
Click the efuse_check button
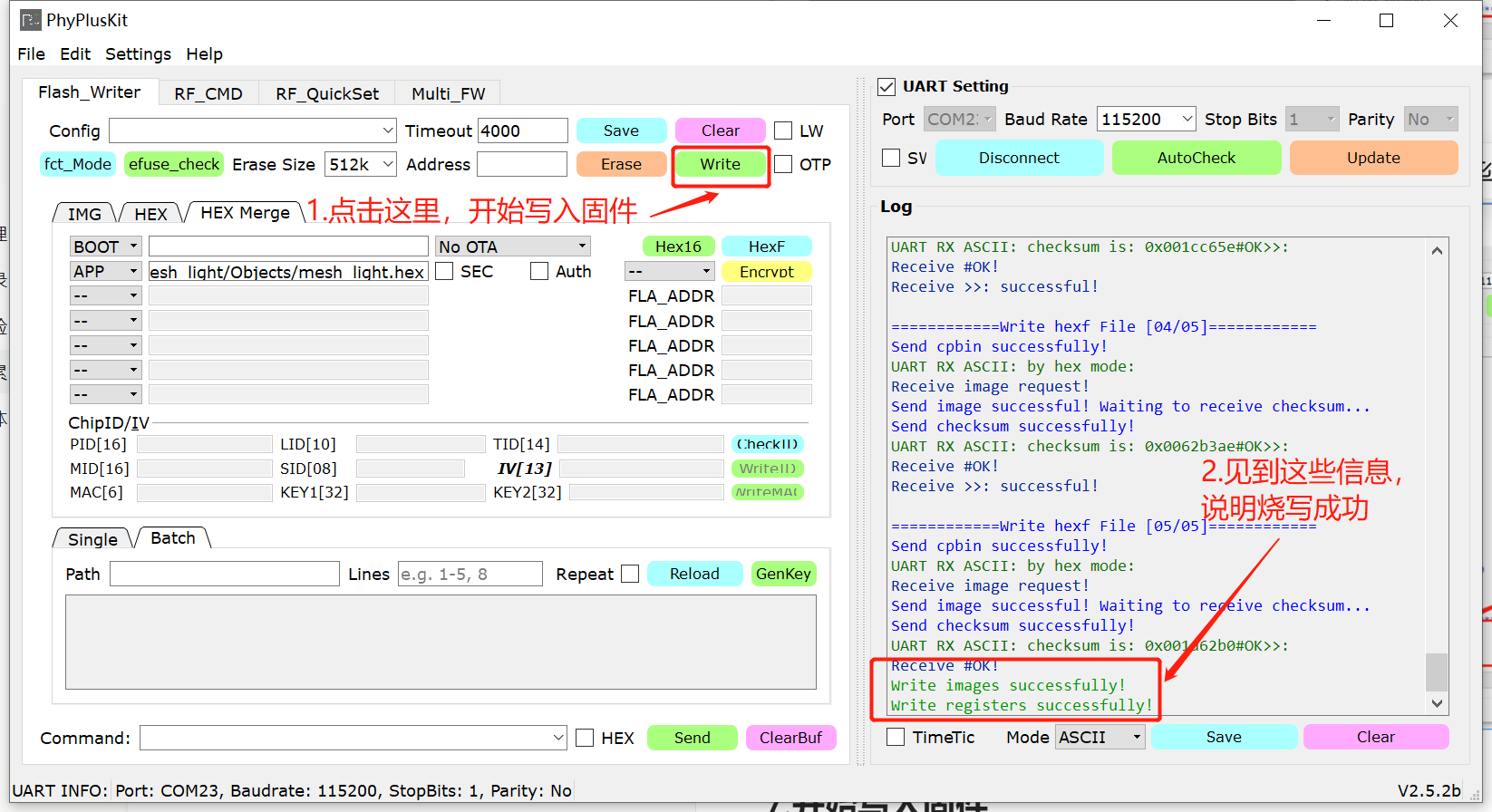[x=174, y=164]
